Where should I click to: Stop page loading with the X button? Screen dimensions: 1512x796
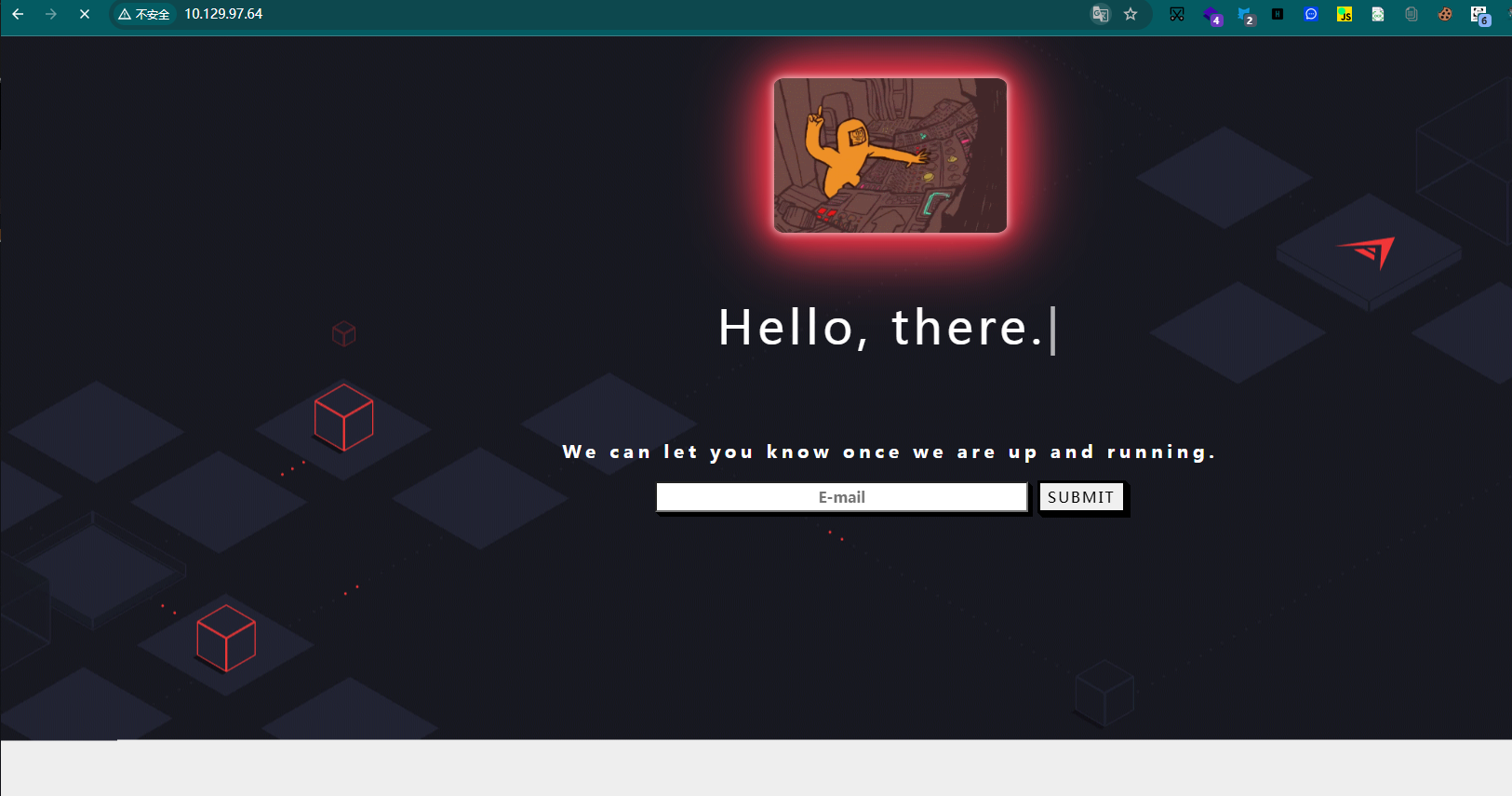click(85, 14)
